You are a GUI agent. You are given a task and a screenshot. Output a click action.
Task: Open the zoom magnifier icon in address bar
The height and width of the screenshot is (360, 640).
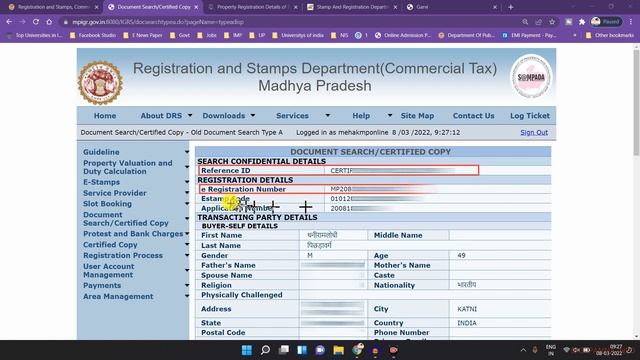click(525, 22)
